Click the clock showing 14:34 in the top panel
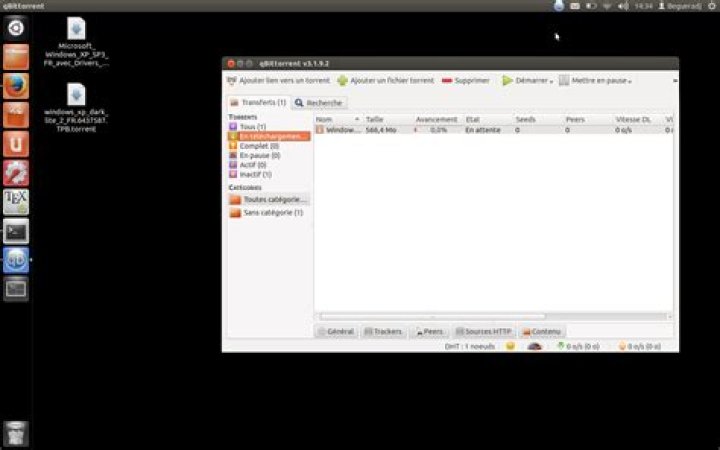The image size is (720, 450). (x=643, y=6)
